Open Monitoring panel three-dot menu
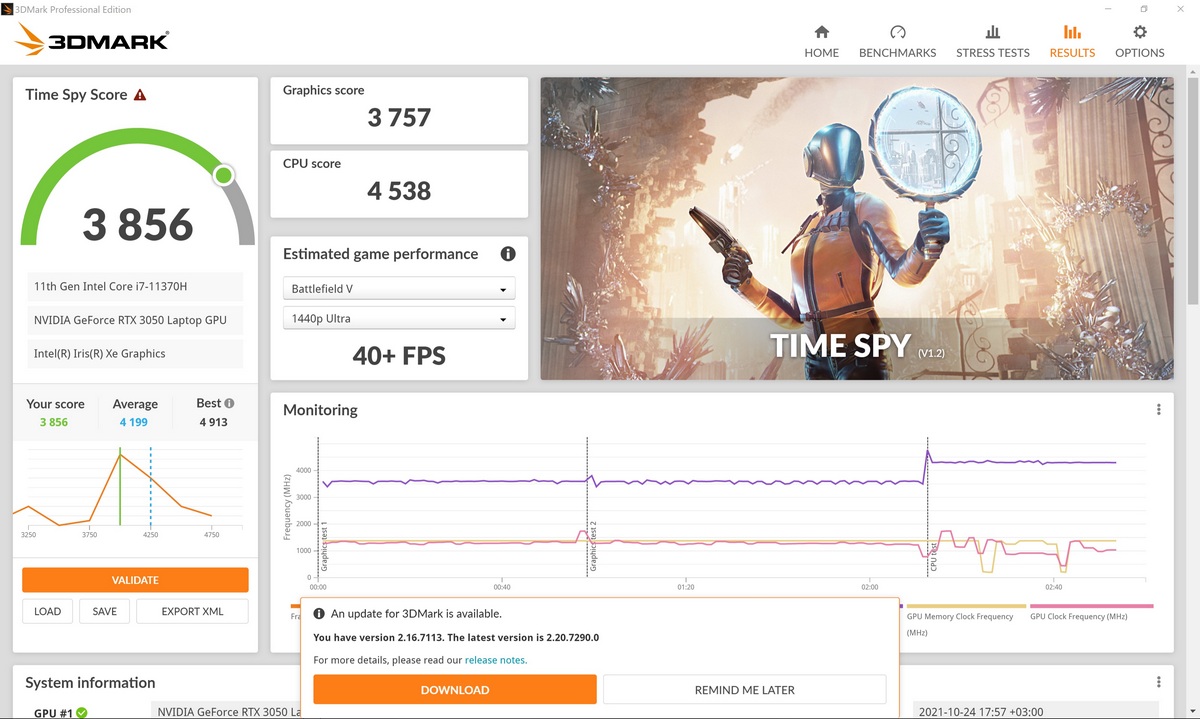 (1158, 410)
